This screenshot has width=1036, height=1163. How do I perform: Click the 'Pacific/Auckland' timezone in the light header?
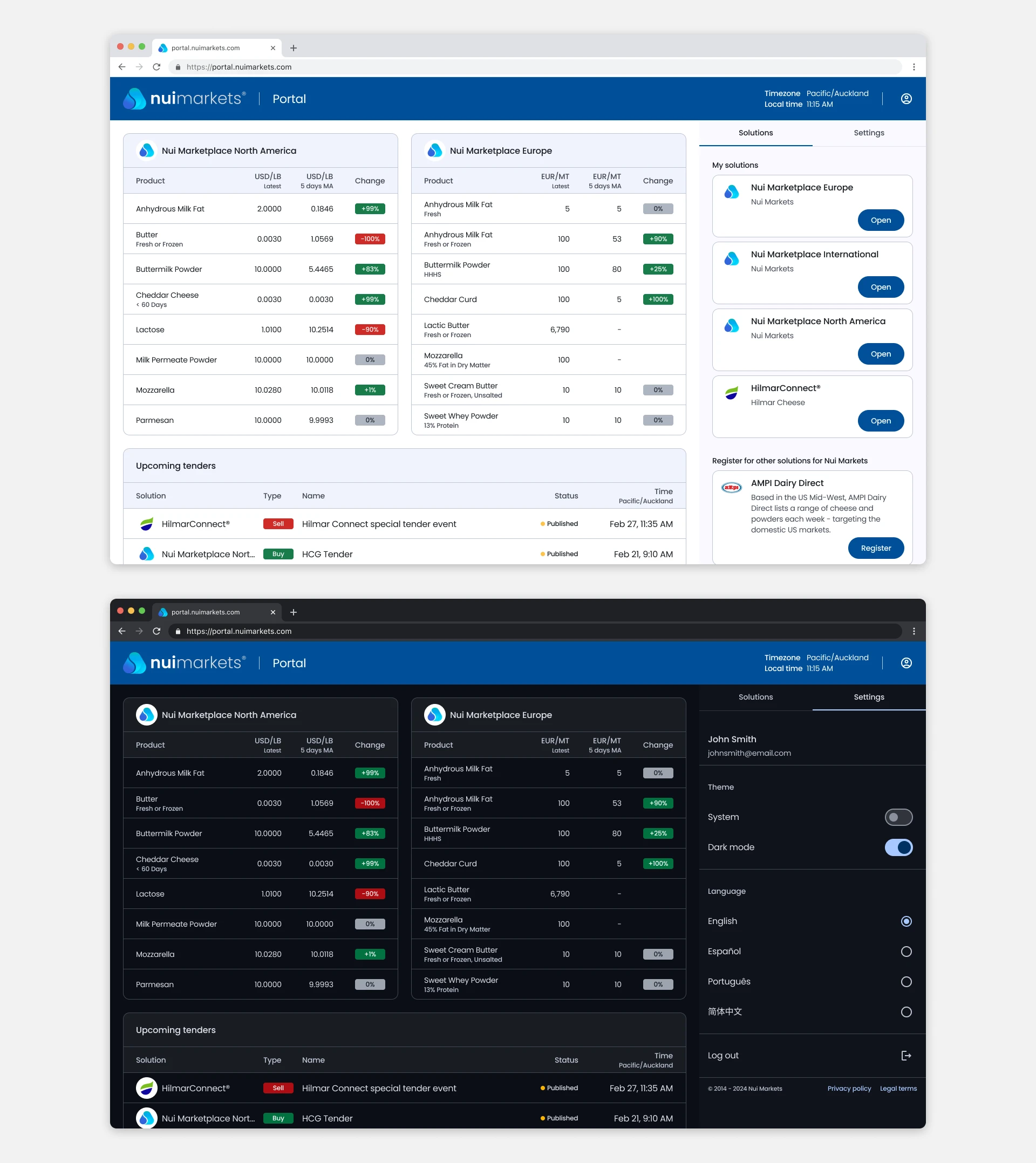pyautogui.click(x=837, y=93)
